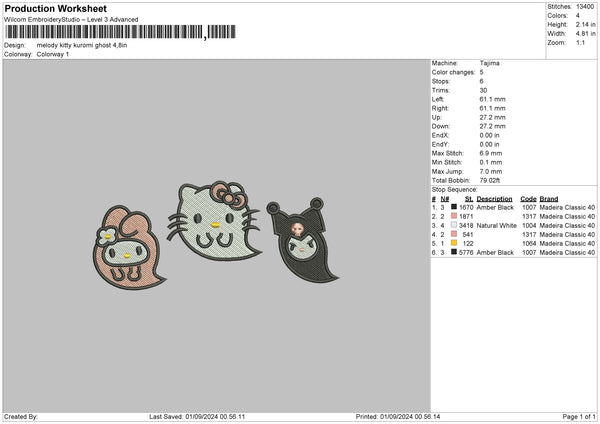The image size is (600, 424).
Task: Click the Trims value 30
Action: point(483,91)
